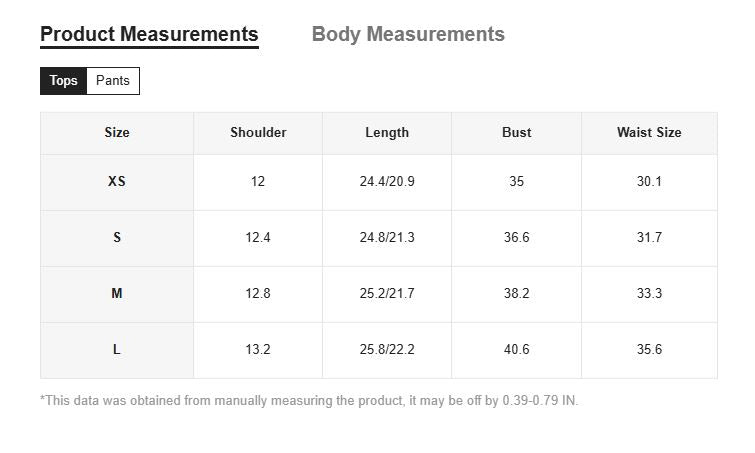Select the S size row label
Viewport: 755px width, 453px height.
pyautogui.click(x=117, y=238)
